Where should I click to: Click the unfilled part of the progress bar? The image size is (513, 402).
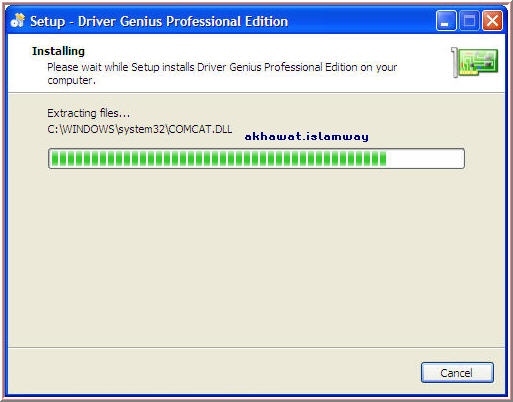pyautogui.click(x=425, y=159)
